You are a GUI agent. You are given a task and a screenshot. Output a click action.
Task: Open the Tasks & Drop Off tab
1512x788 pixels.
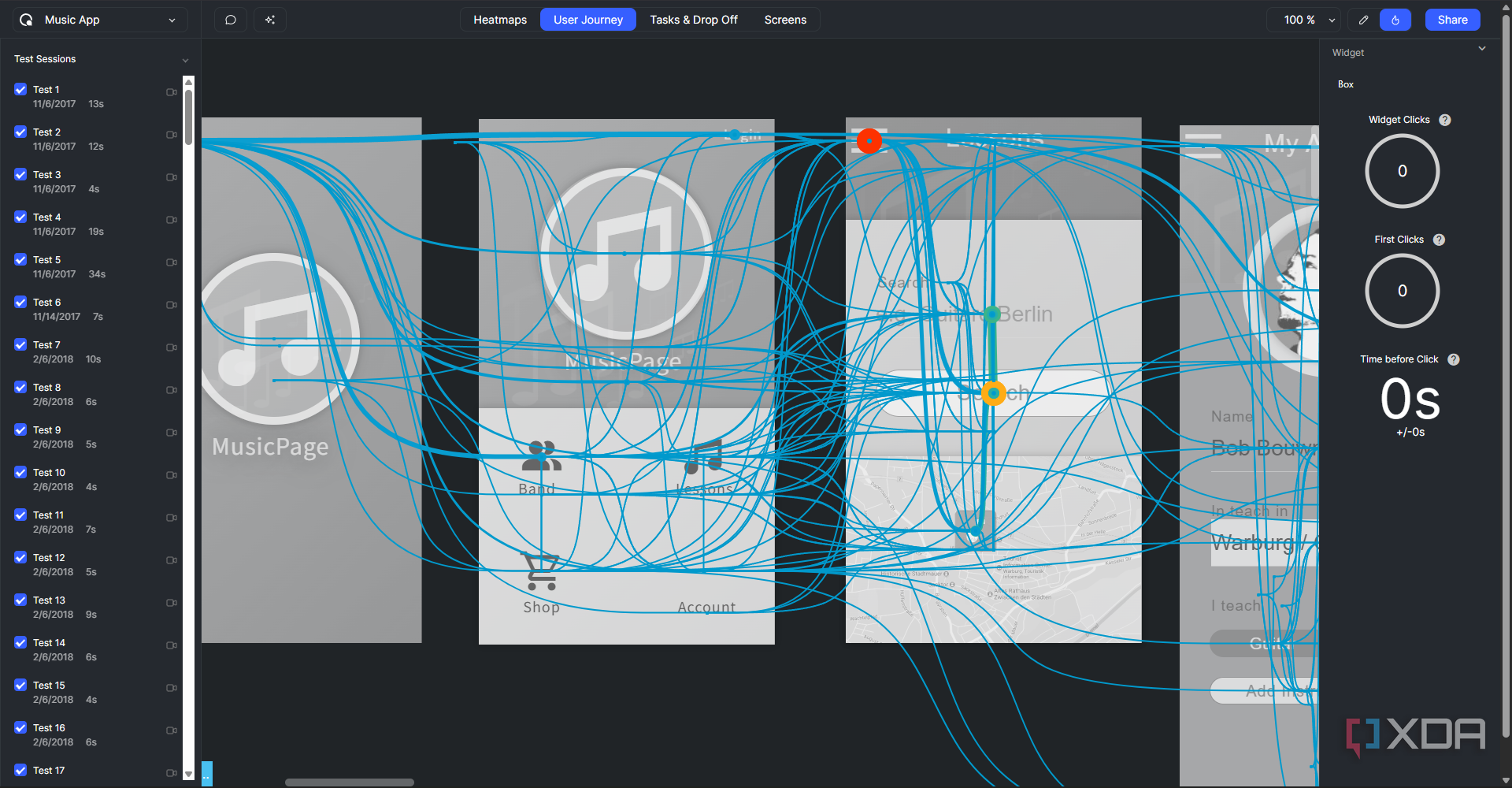point(694,20)
